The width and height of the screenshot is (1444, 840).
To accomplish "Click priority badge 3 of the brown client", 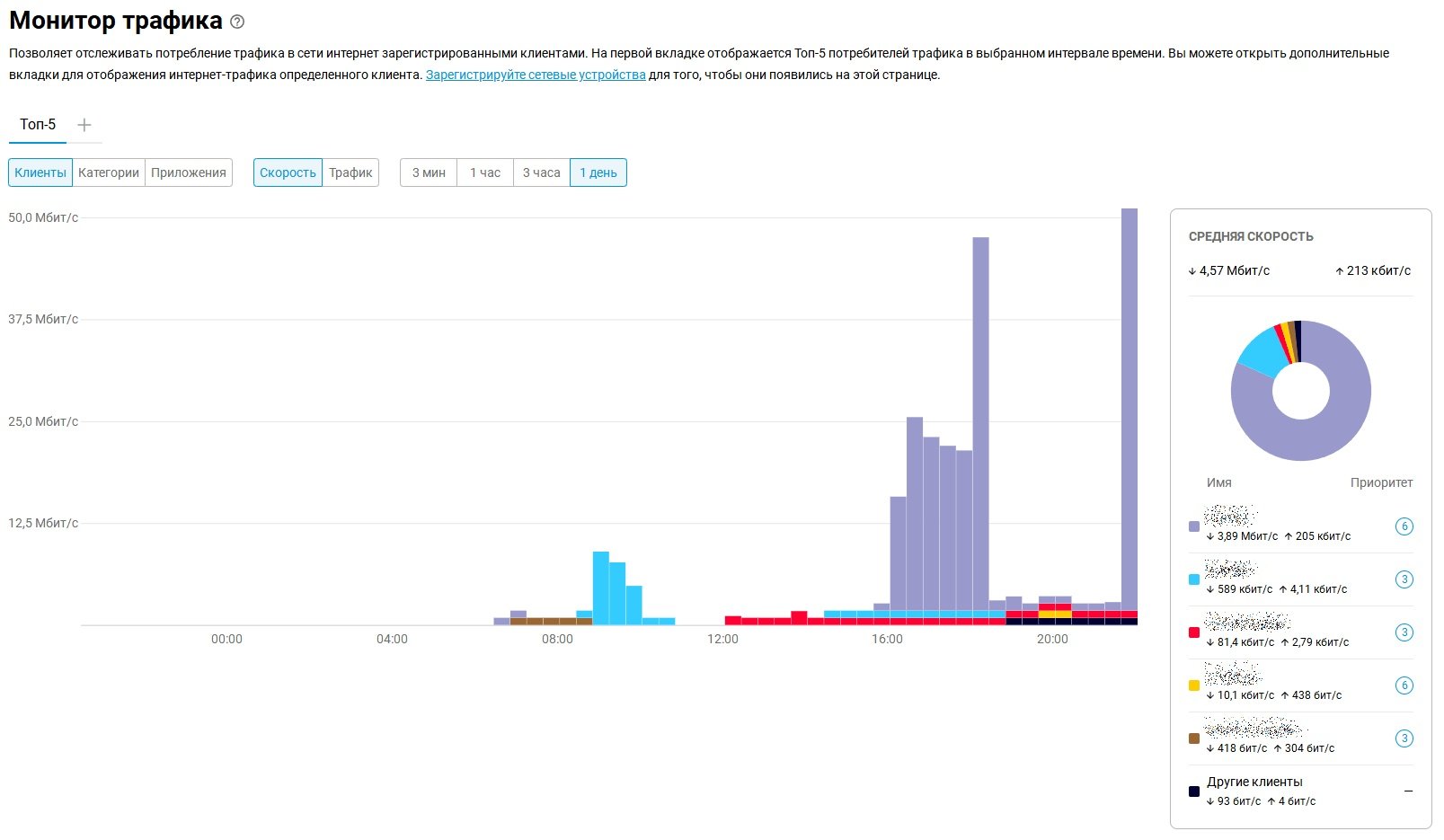I will (x=1404, y=738).
